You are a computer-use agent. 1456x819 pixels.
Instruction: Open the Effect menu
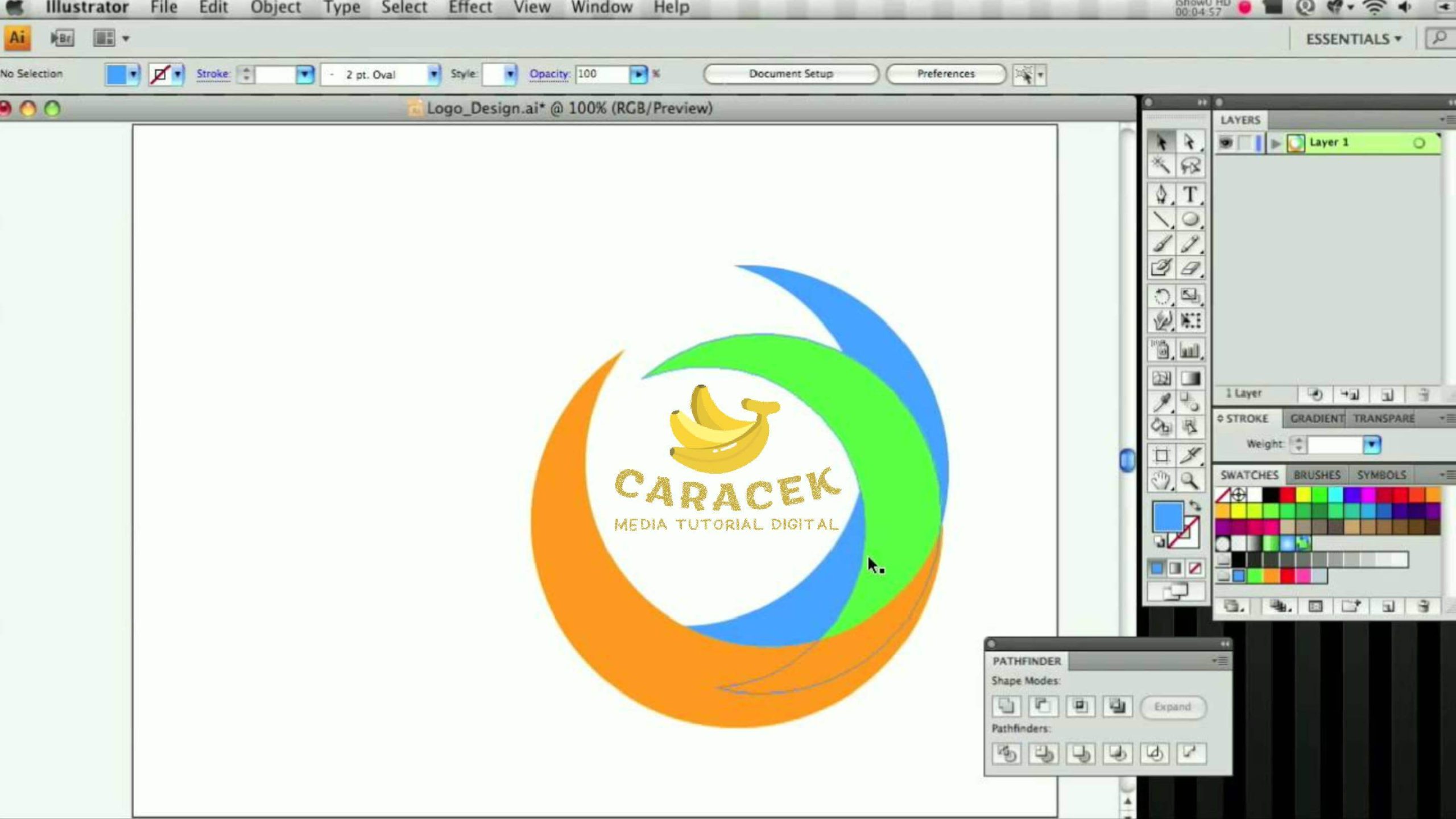[470, 8]
